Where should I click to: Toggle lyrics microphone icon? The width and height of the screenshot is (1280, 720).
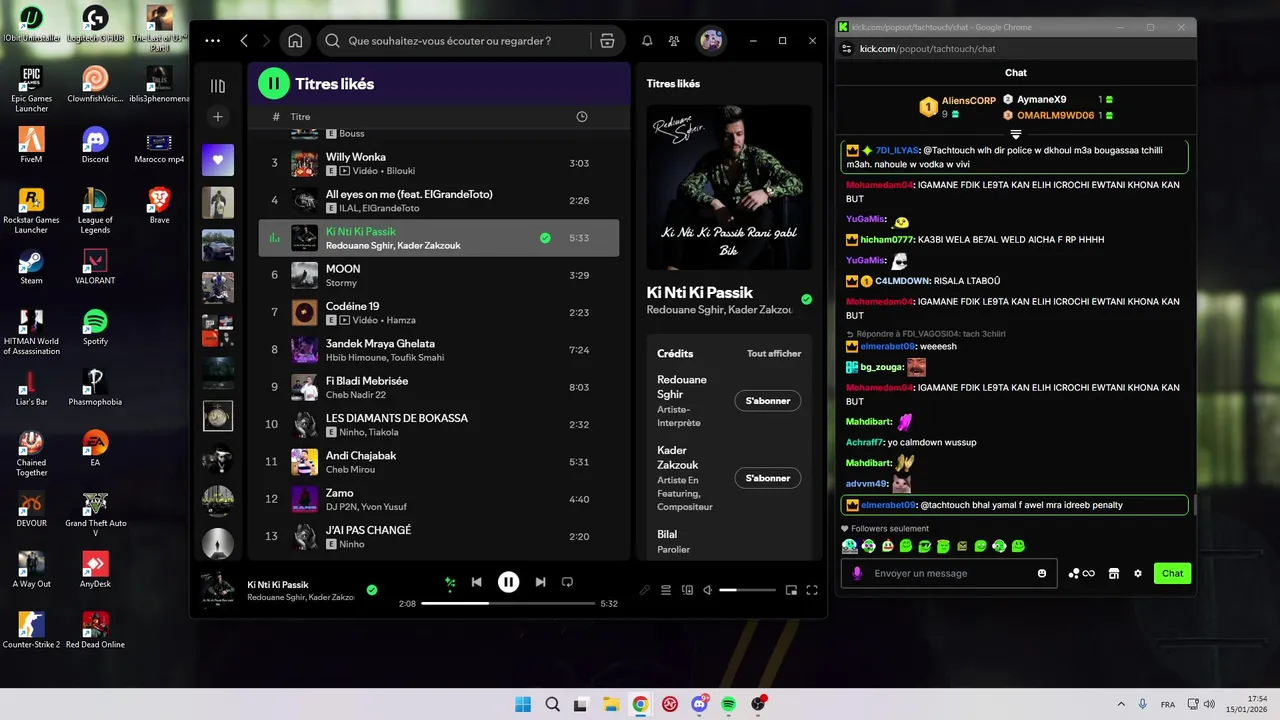tap(645, 590)
